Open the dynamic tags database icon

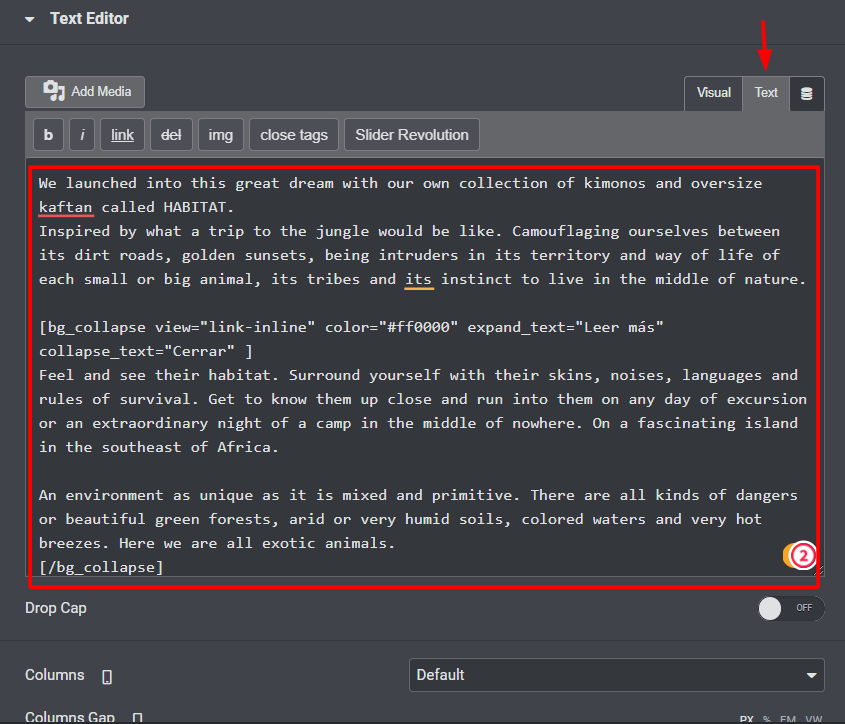click(x=807, y=94)
